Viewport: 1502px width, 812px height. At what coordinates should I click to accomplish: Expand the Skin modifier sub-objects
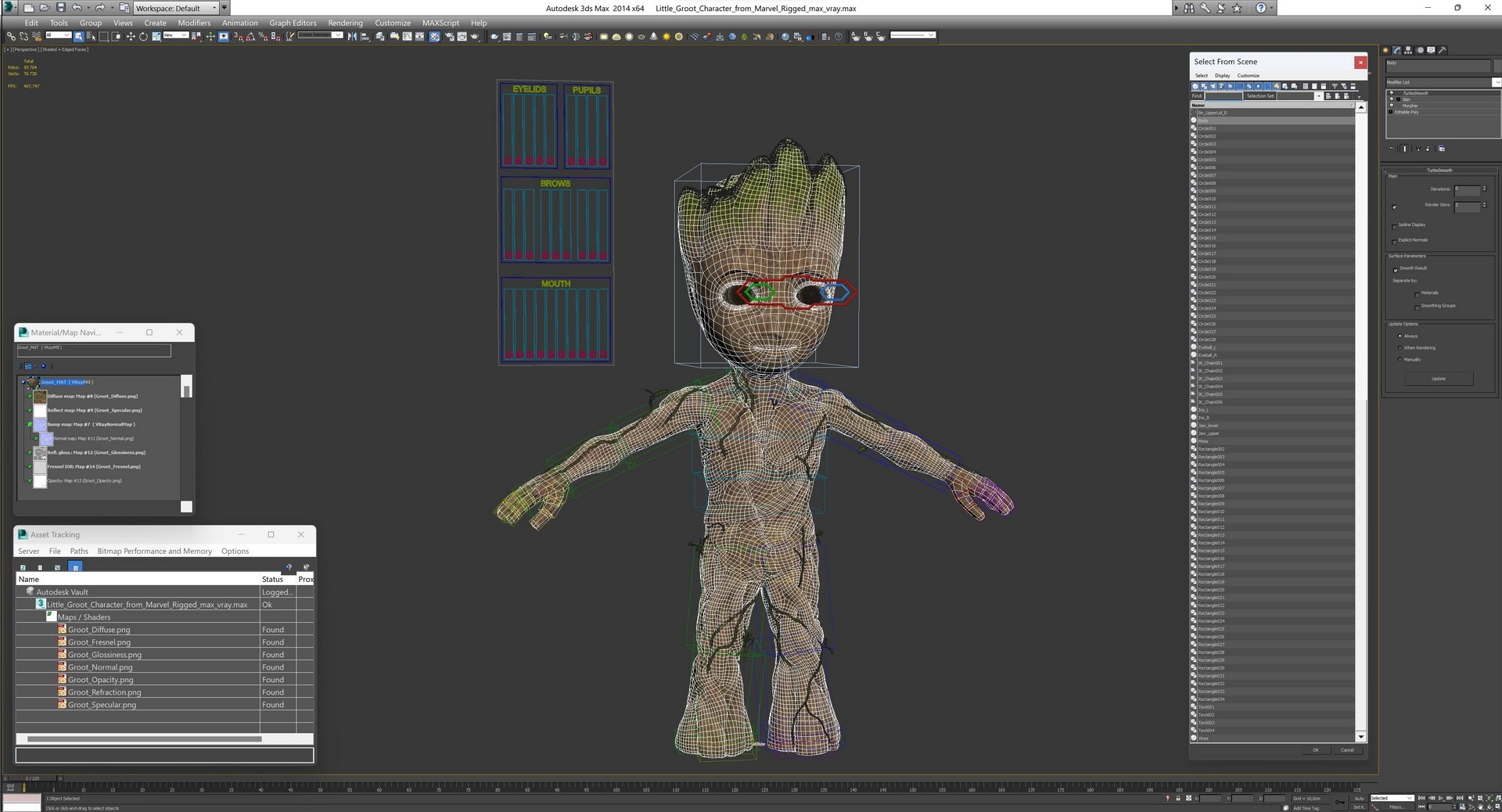coord(1398,99)
